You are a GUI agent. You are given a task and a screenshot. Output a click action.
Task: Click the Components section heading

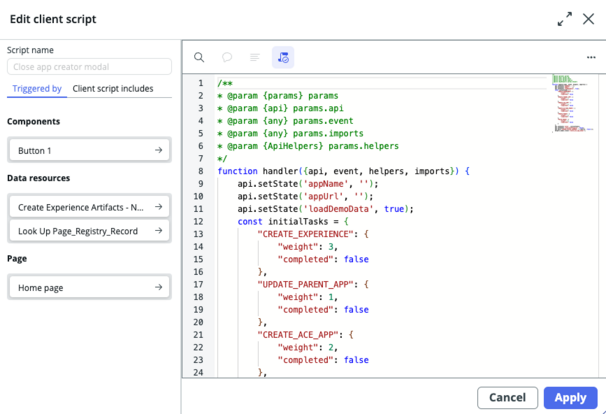point(34,121)
